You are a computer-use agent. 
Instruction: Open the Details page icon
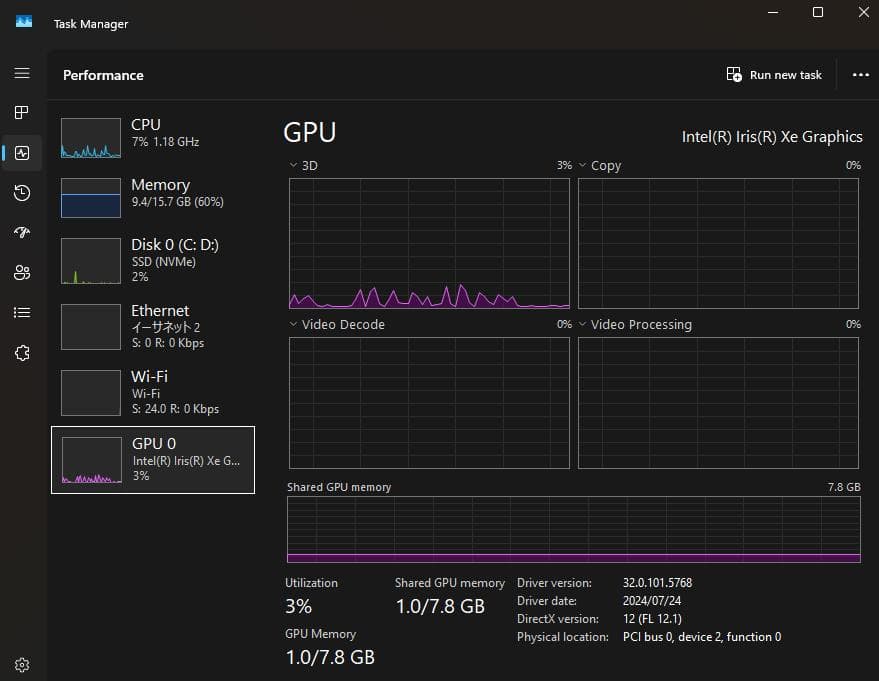[22, 312]
